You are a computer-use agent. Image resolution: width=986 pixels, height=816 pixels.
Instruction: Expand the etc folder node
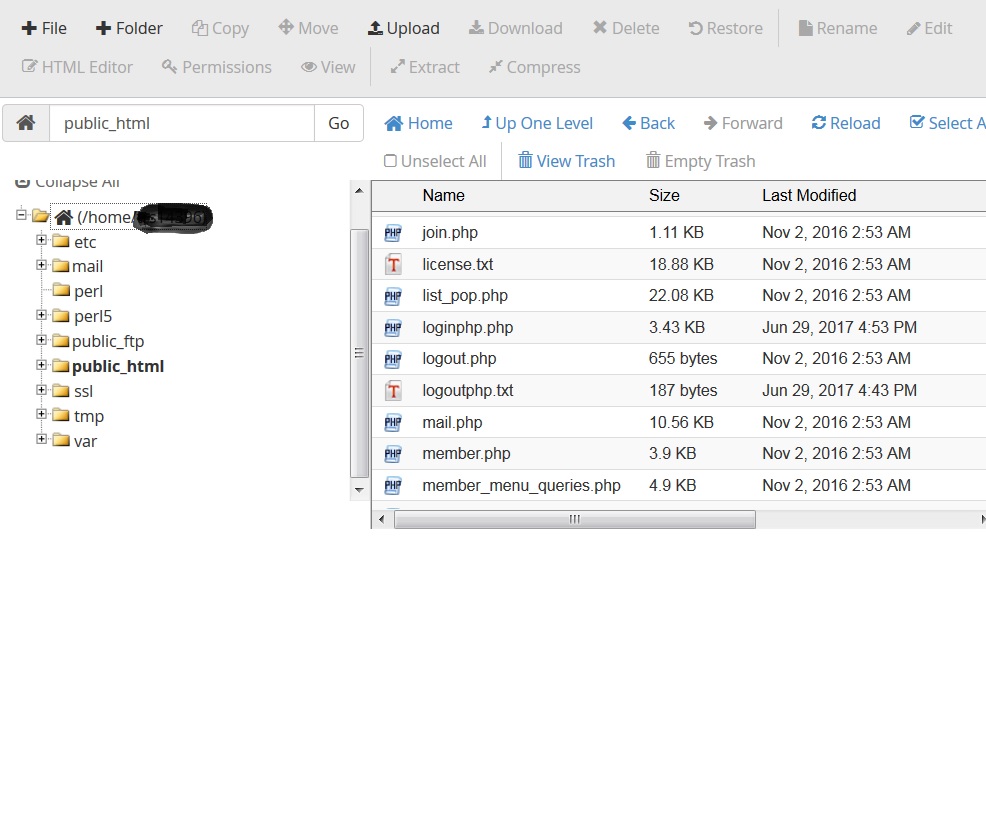pos(42,241)
